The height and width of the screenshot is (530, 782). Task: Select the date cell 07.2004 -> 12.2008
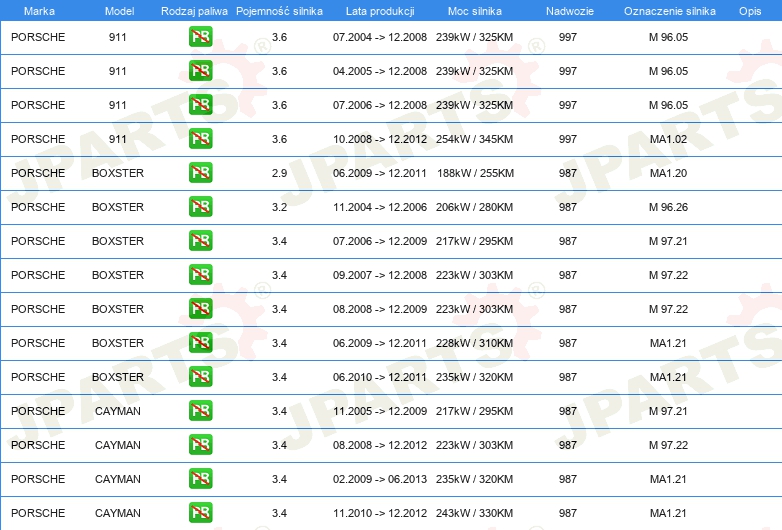(x=380, y=37)
